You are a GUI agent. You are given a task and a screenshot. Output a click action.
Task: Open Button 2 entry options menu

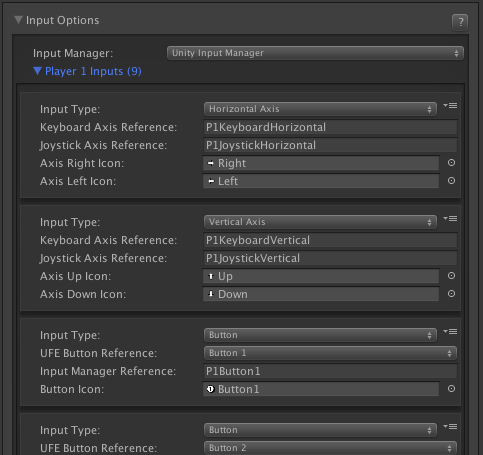coord(450,427)
